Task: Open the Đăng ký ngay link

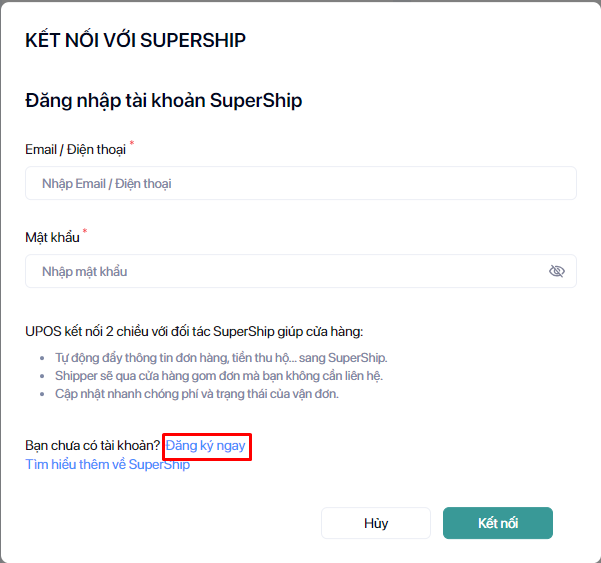Action: point(205,445)
